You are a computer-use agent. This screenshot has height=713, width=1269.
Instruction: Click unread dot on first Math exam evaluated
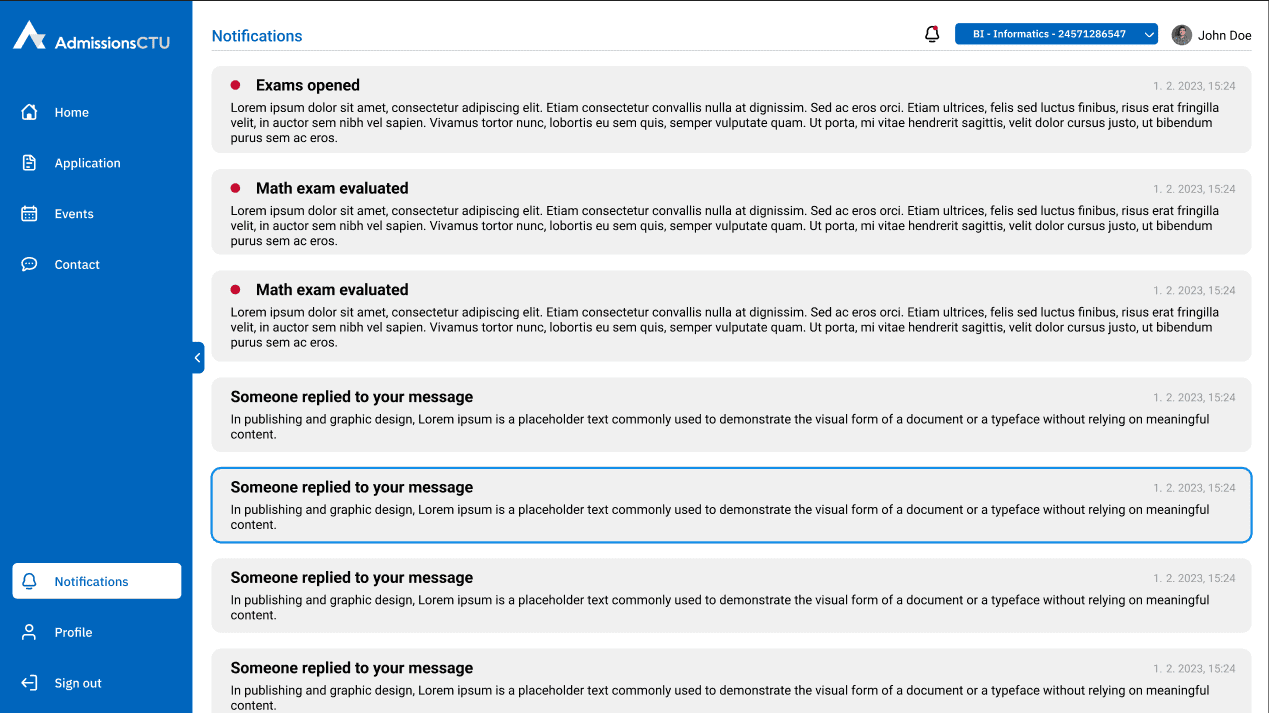coord(236,188)
